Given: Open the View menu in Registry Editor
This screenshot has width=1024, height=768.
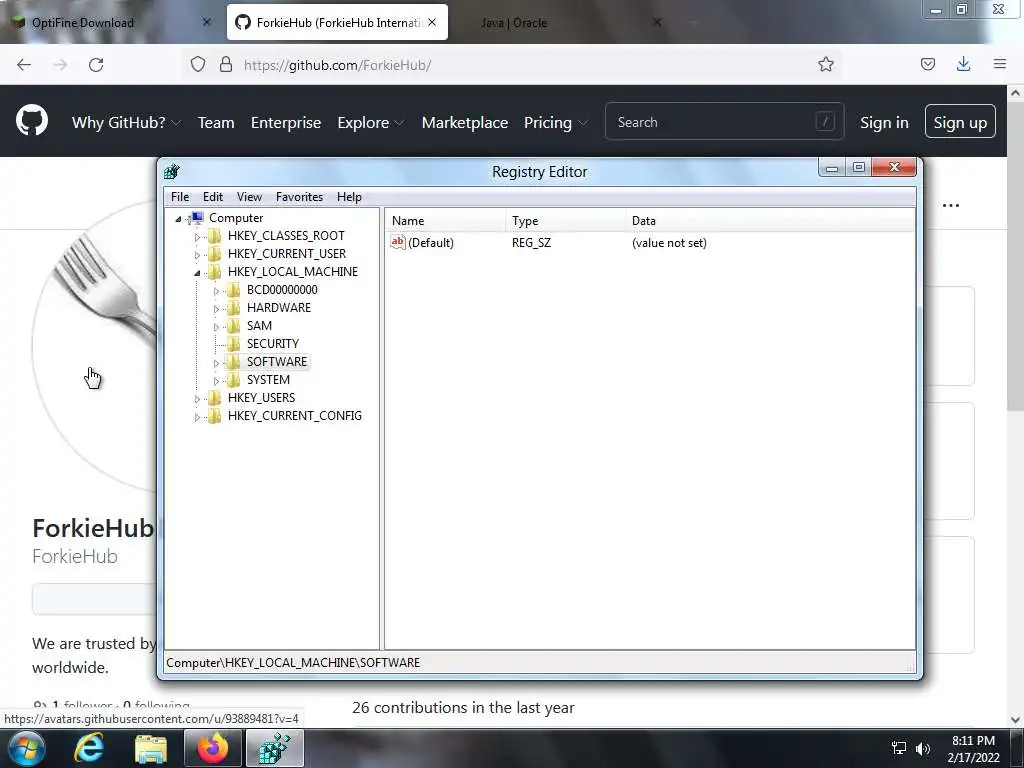Looking at the screenshot, I should click(249, 197).
